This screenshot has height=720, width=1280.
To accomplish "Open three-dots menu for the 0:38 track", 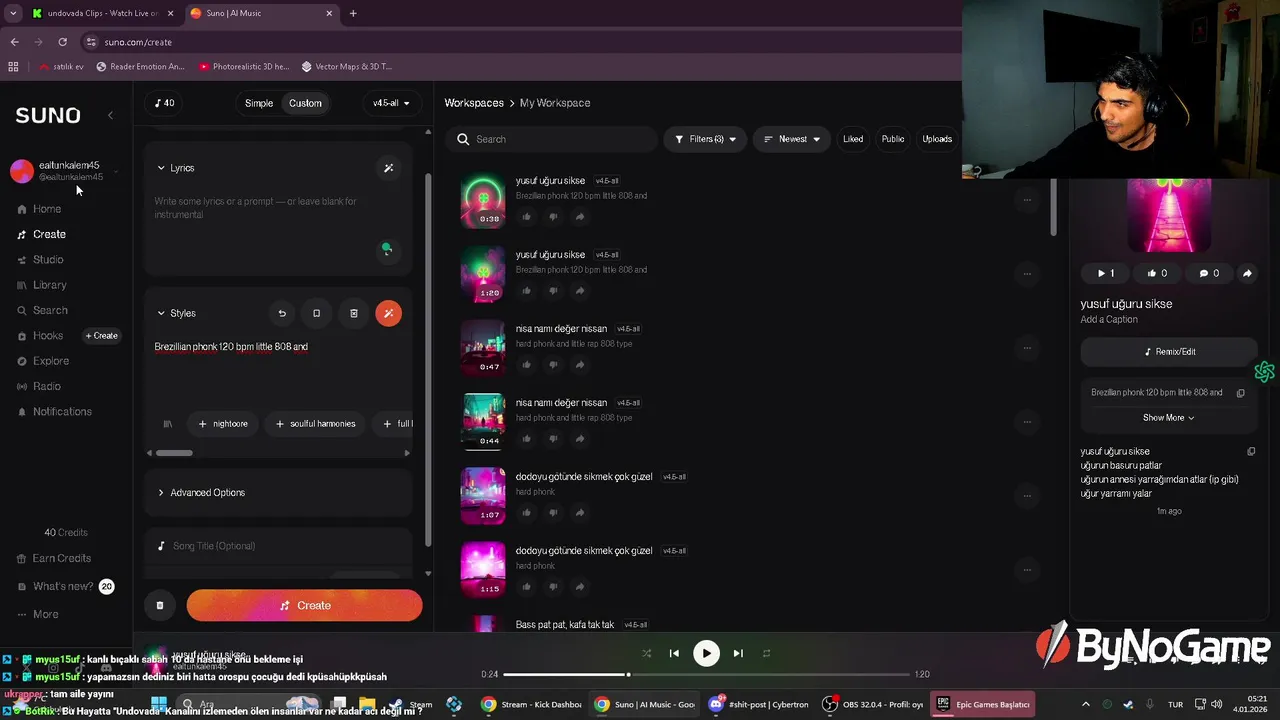I will [1027, 200].
